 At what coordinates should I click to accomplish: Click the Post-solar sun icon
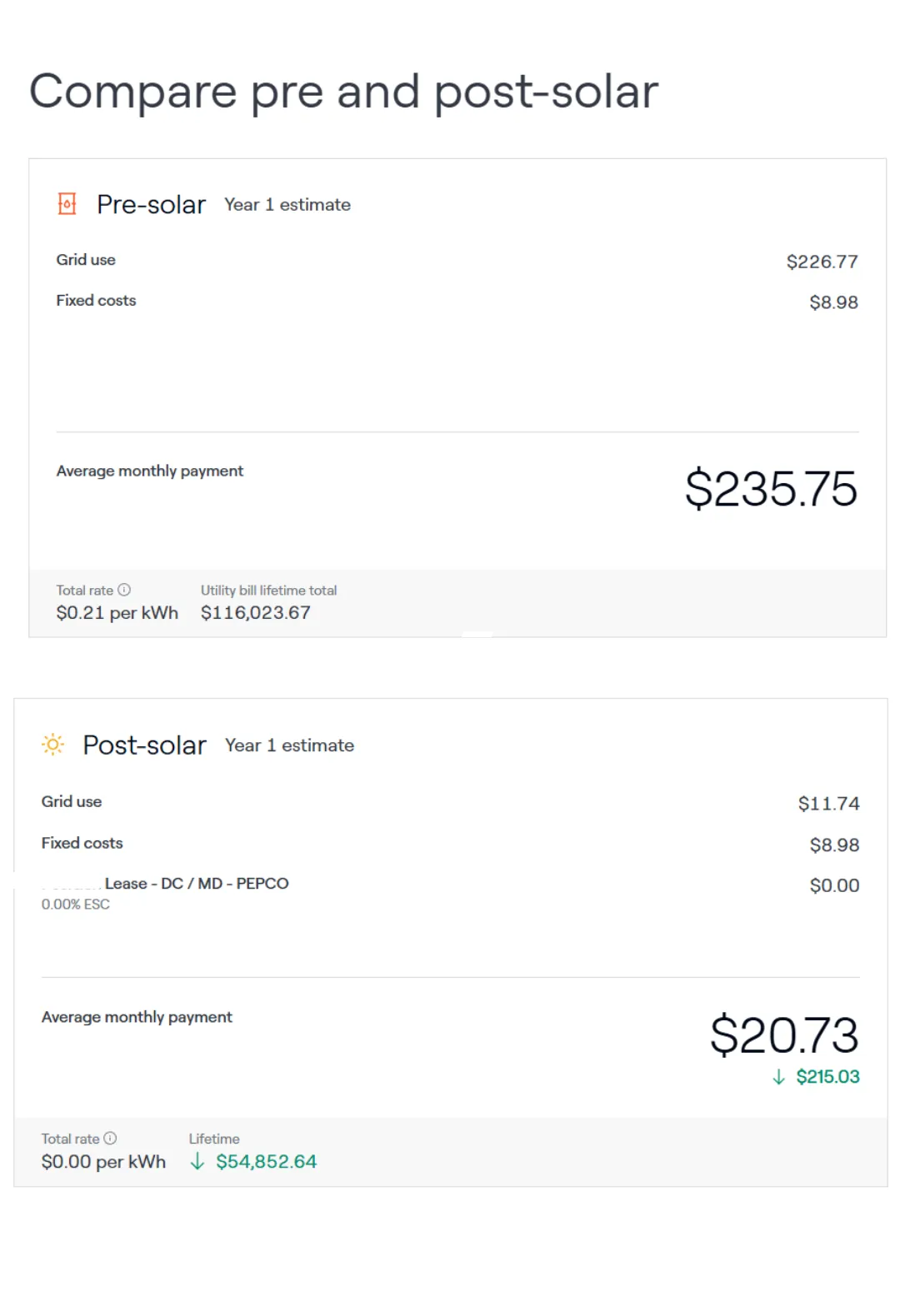pos(52,744)
